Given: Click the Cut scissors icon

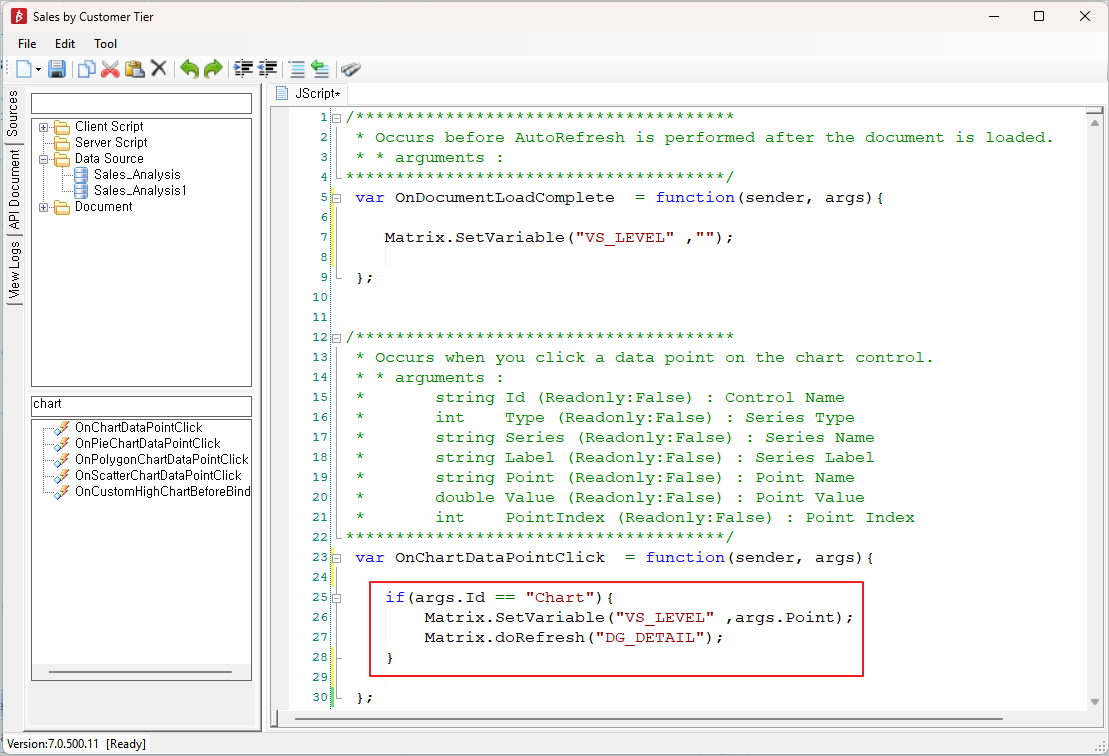Looking at the screenshot, I should (110, 69).
